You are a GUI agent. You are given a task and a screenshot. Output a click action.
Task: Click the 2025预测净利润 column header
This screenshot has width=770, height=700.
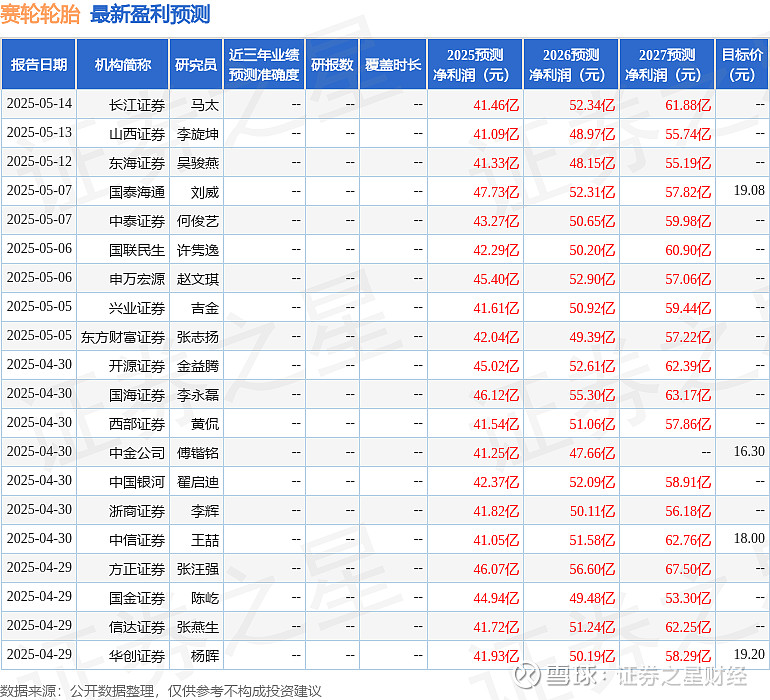(475, 64)
